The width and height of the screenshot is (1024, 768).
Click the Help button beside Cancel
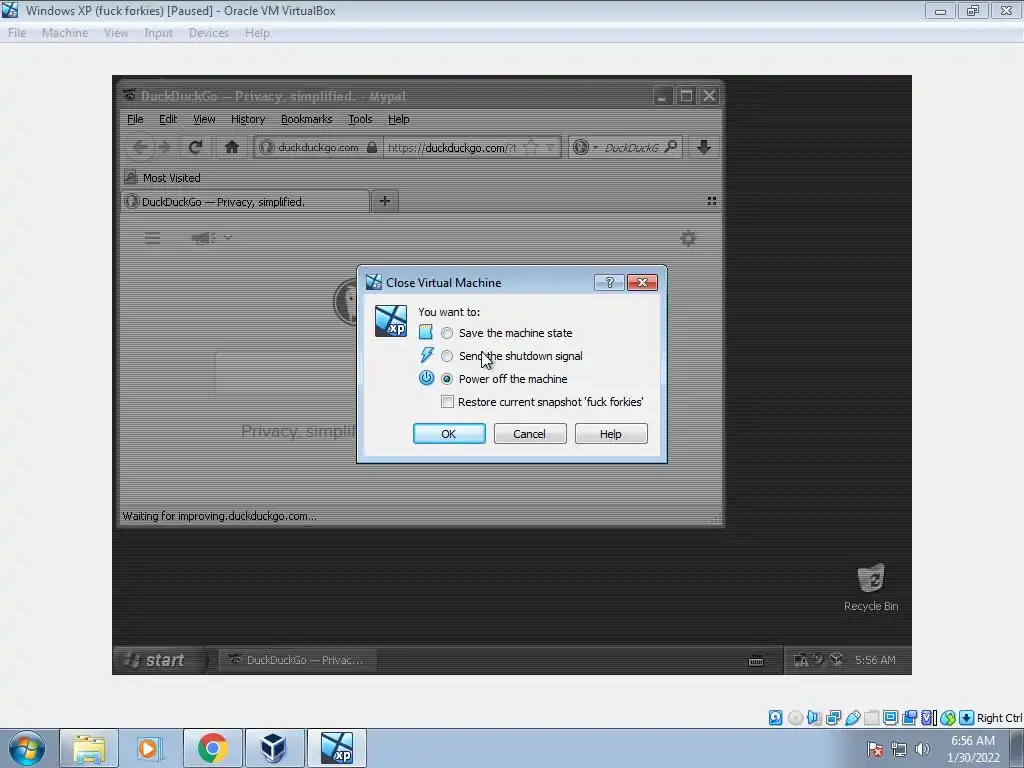point(611,434)
